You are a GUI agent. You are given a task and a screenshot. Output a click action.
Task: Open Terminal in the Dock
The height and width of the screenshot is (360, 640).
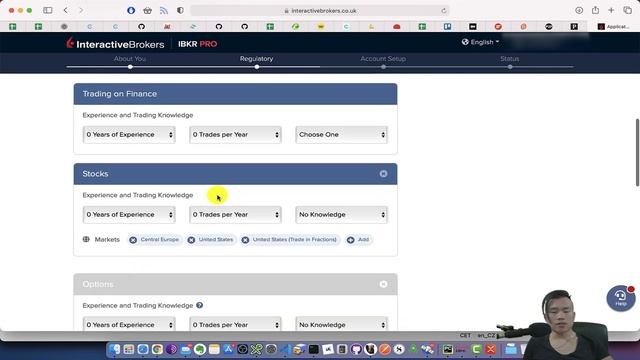tap(313, 349)
